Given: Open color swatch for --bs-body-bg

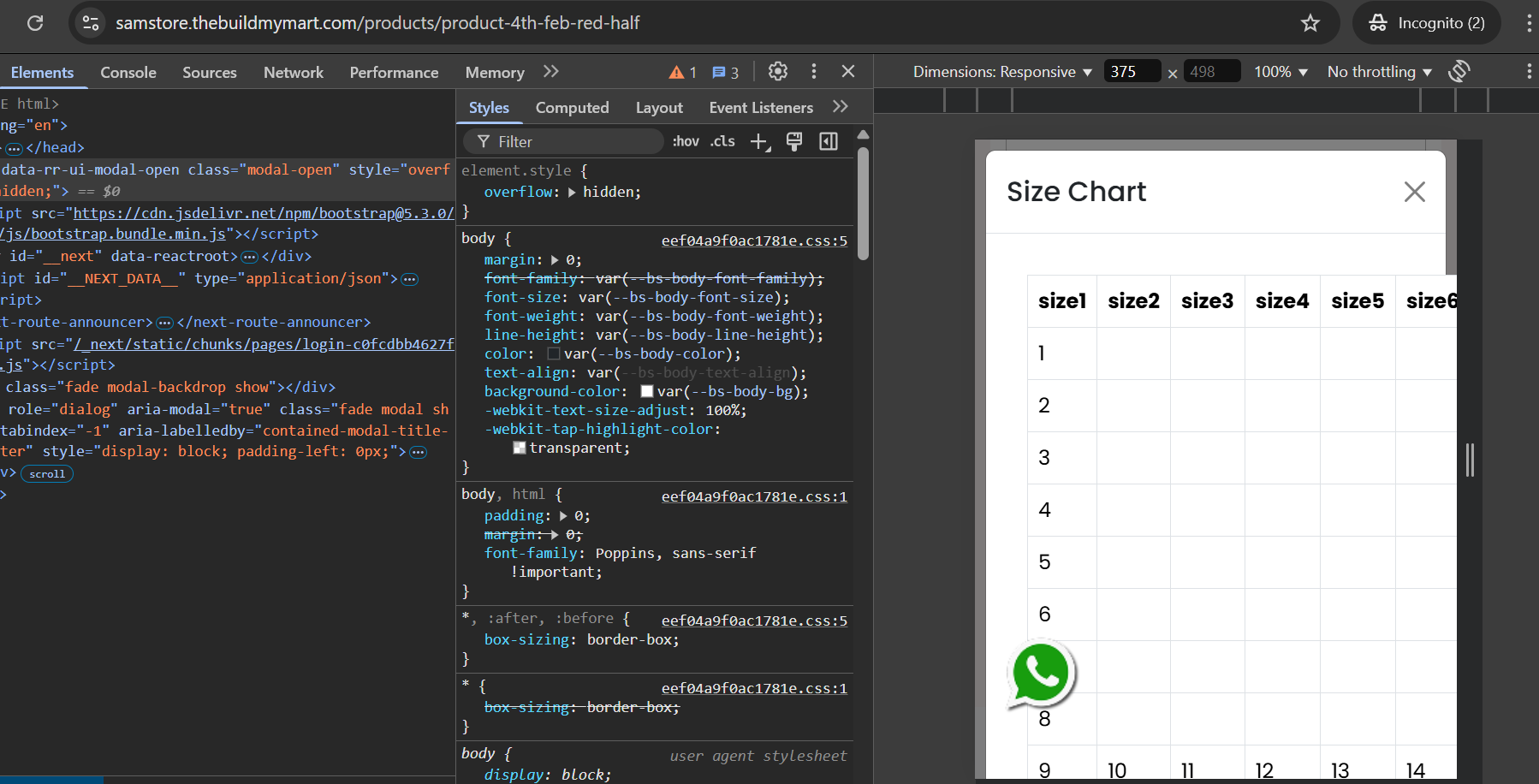Looking at the screenshot, I should pyautogui.click(x=647, y=391).
